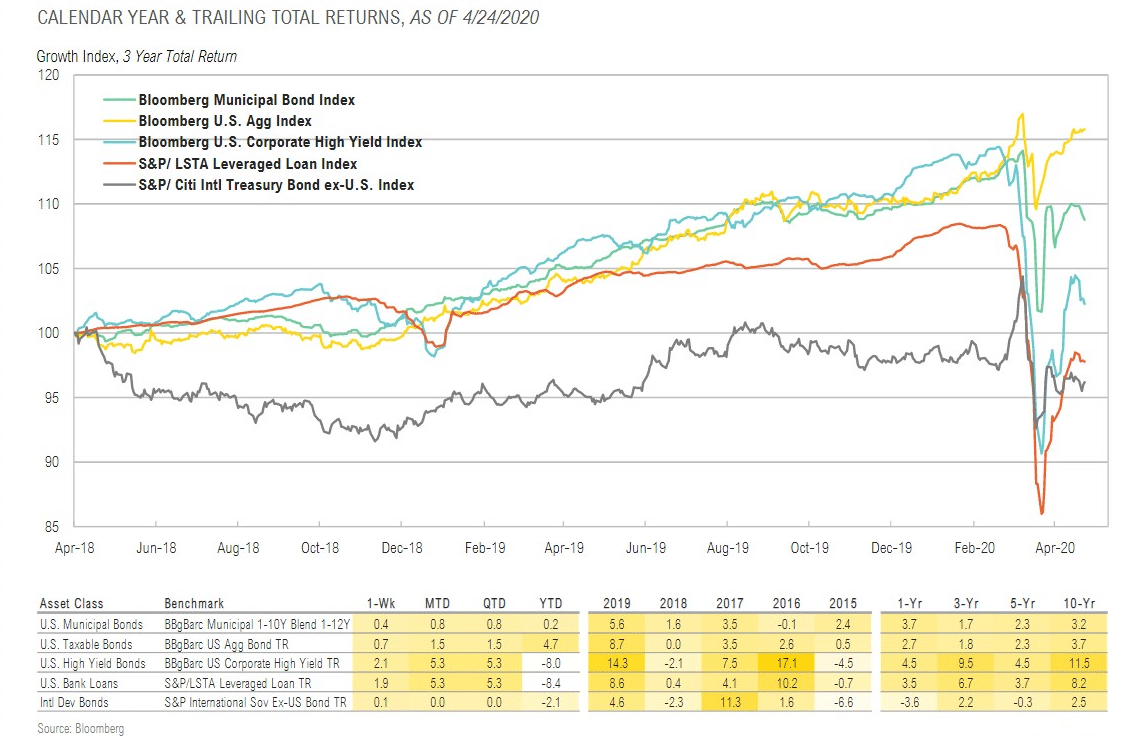Click the U.S. Bank Loans row label
The width and height of the screenshot is (1141, 738).
(x=79, y=683)
